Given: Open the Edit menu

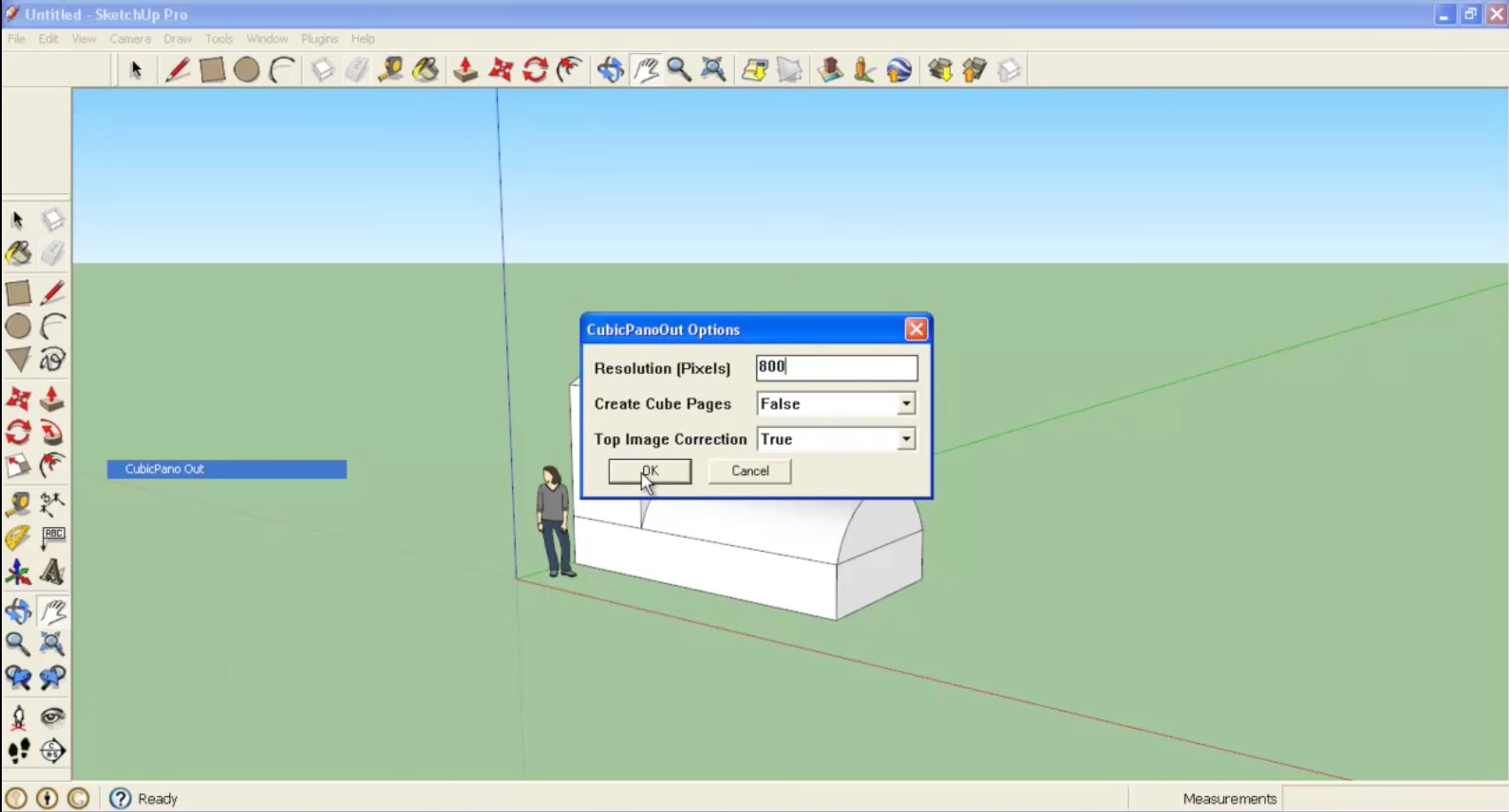Looking at the screenshot, I should pos(49,39).
